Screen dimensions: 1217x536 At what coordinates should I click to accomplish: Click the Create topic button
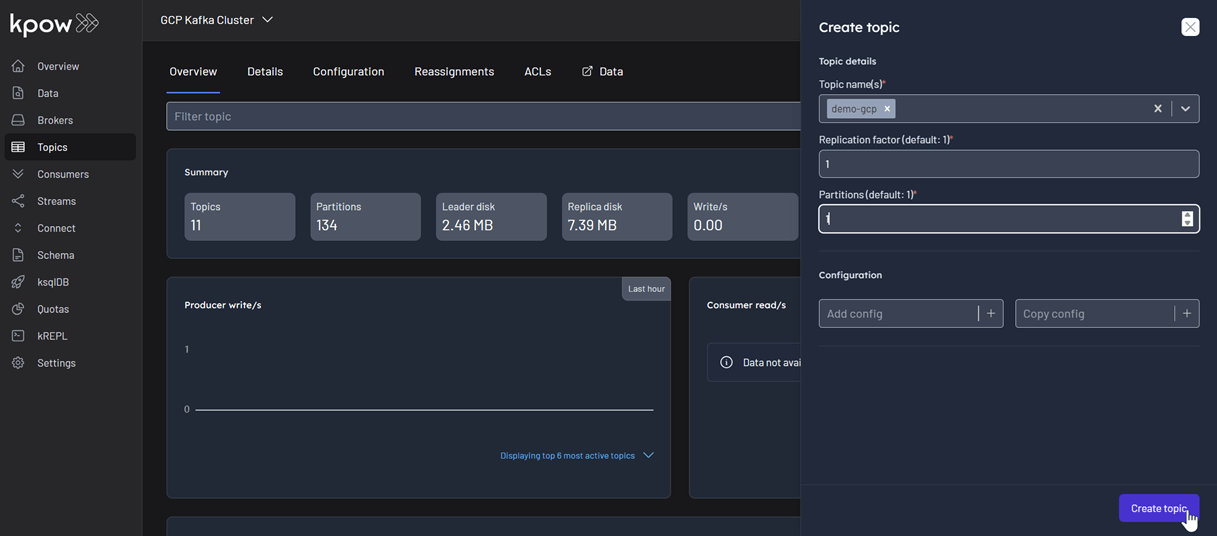point(1158,508)
